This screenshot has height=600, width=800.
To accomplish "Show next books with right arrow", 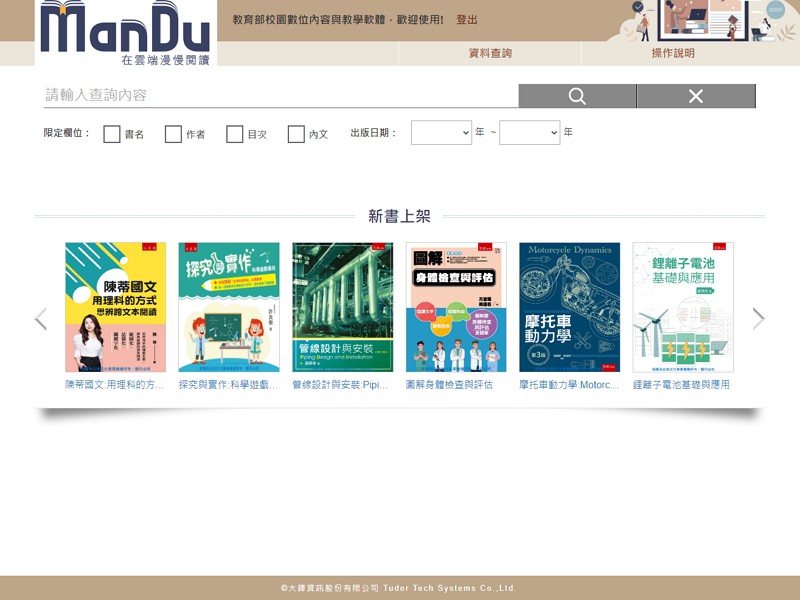I will pyautogui.click(x=758, y=319).
